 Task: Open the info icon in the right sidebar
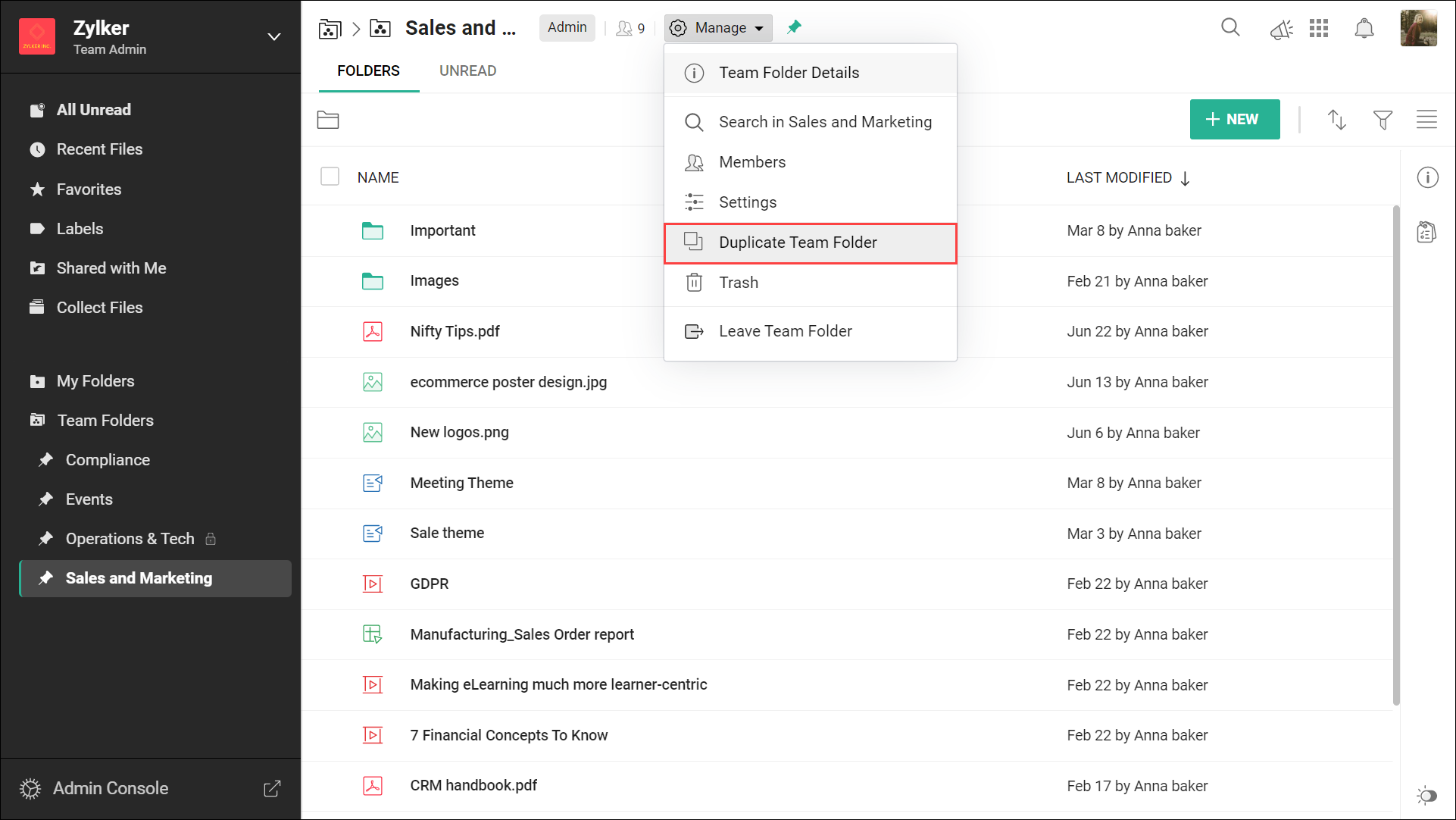click(1427, 177)
